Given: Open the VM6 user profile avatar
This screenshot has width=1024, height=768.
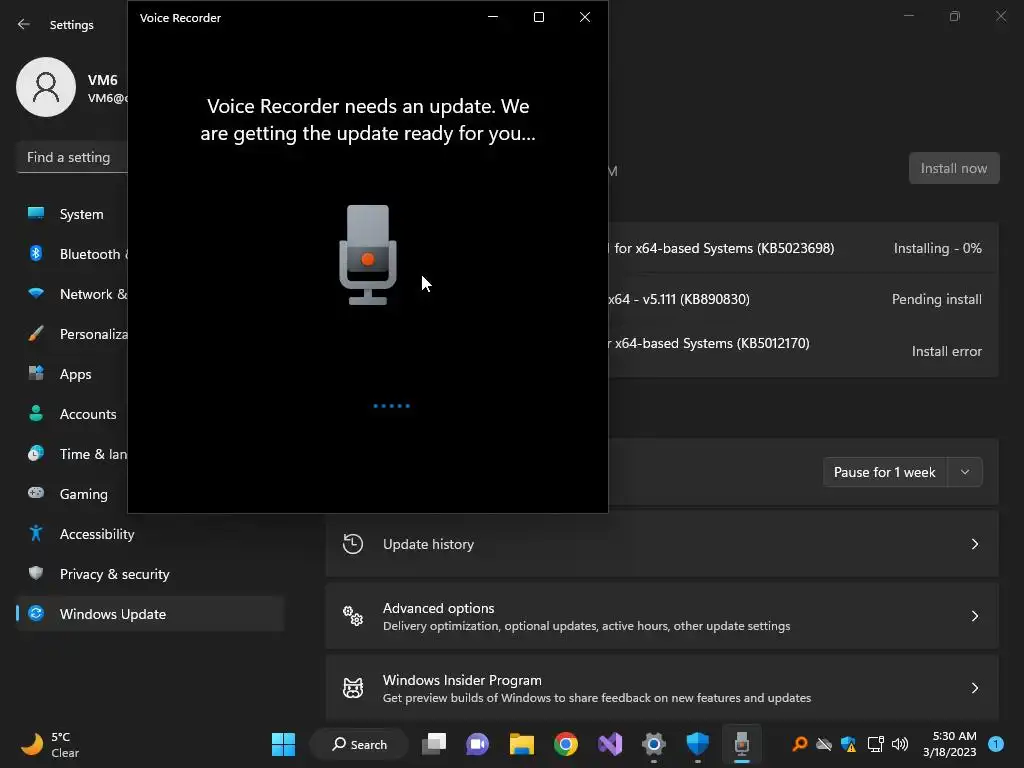Looking at the screenshot, I should pos(46,87).
